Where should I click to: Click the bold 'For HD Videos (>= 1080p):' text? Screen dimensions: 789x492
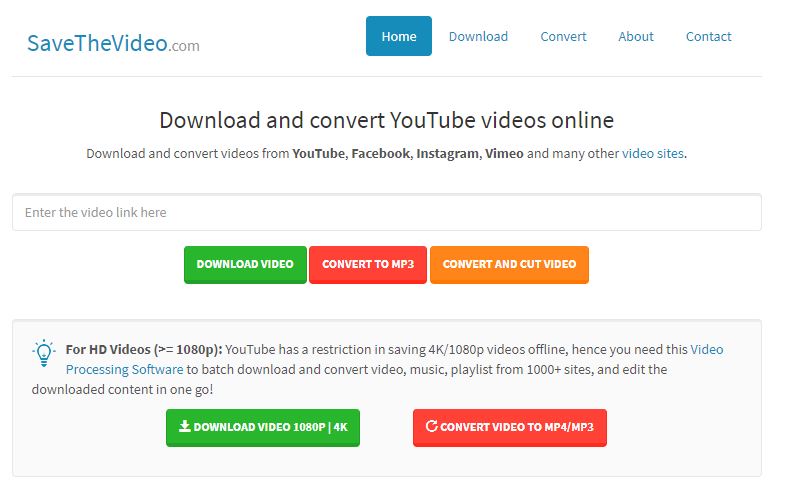pos(144,349)
